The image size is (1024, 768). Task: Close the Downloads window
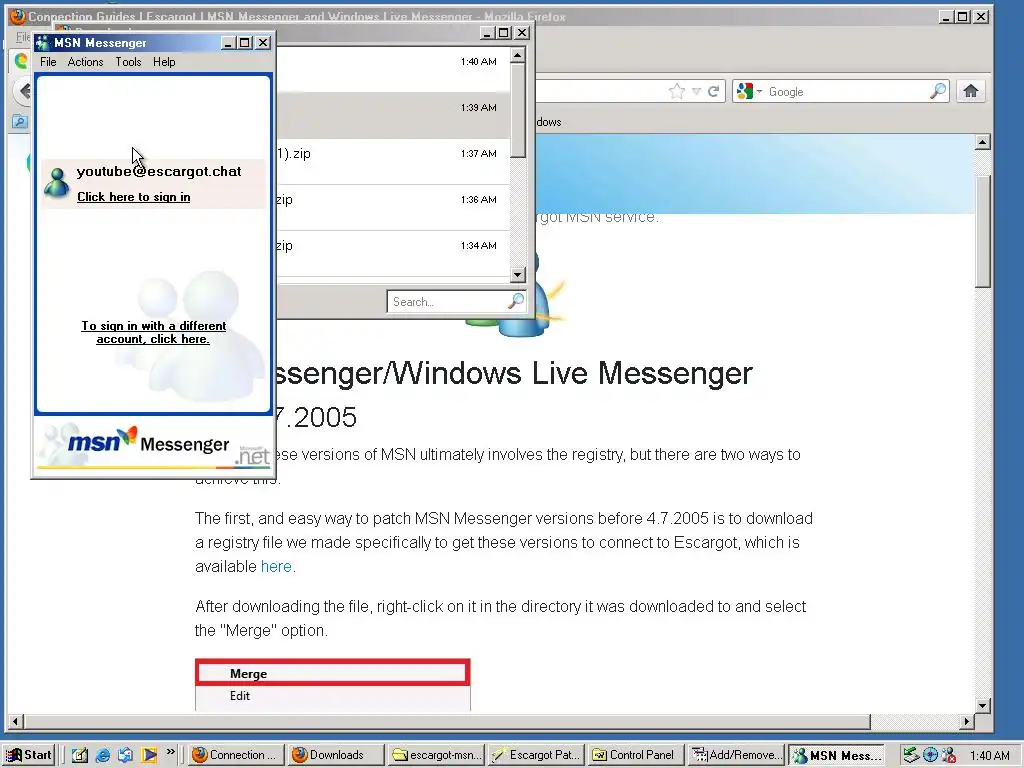point(522,33)
